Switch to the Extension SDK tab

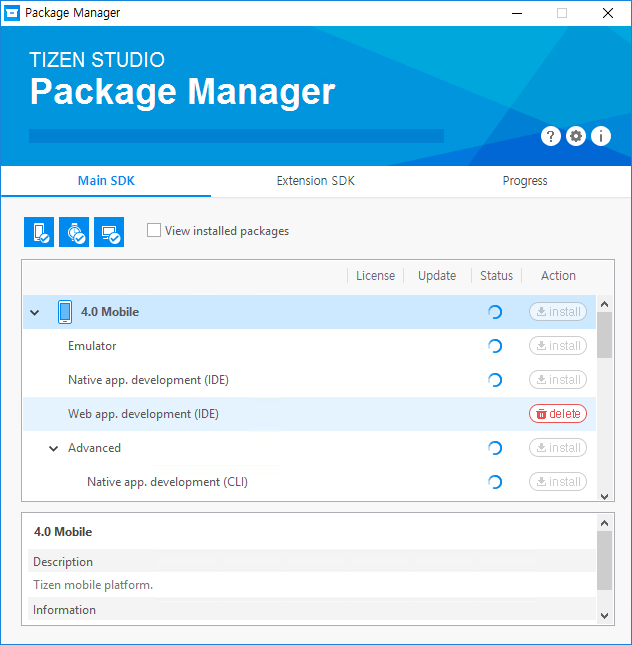click(x=315, y=181)
